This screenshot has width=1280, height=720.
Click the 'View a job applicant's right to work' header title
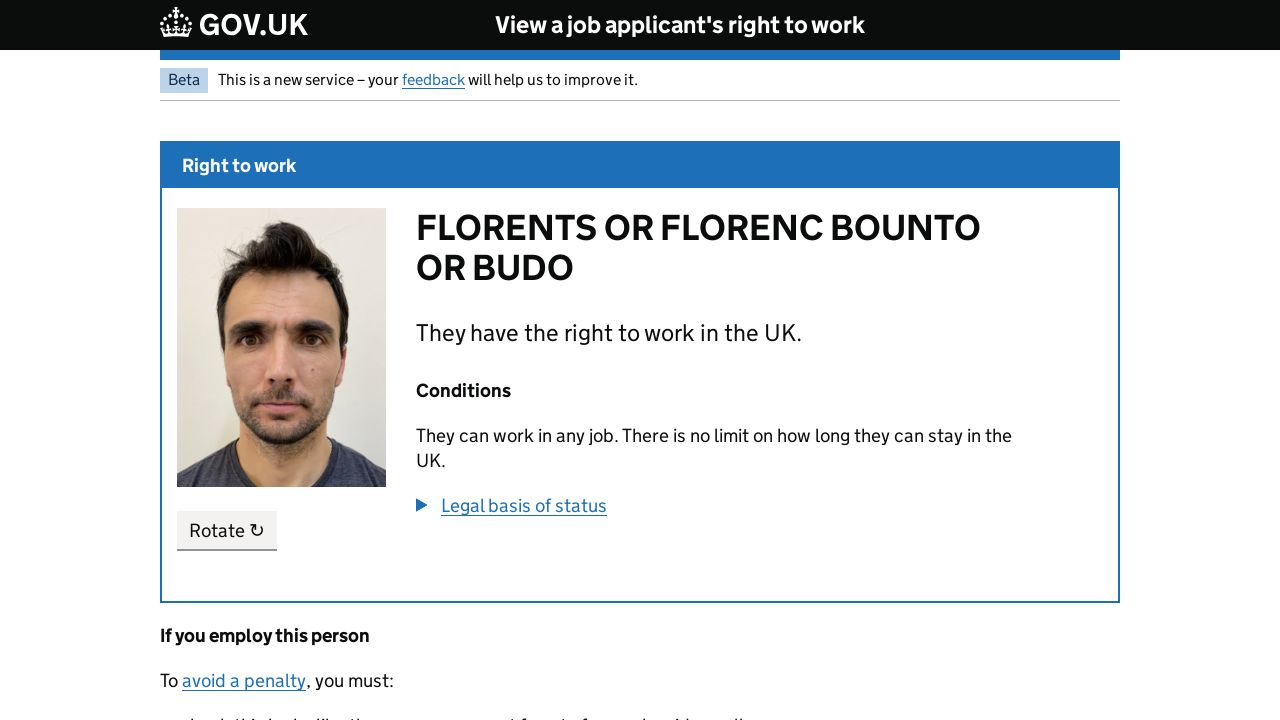coord(679,25)
